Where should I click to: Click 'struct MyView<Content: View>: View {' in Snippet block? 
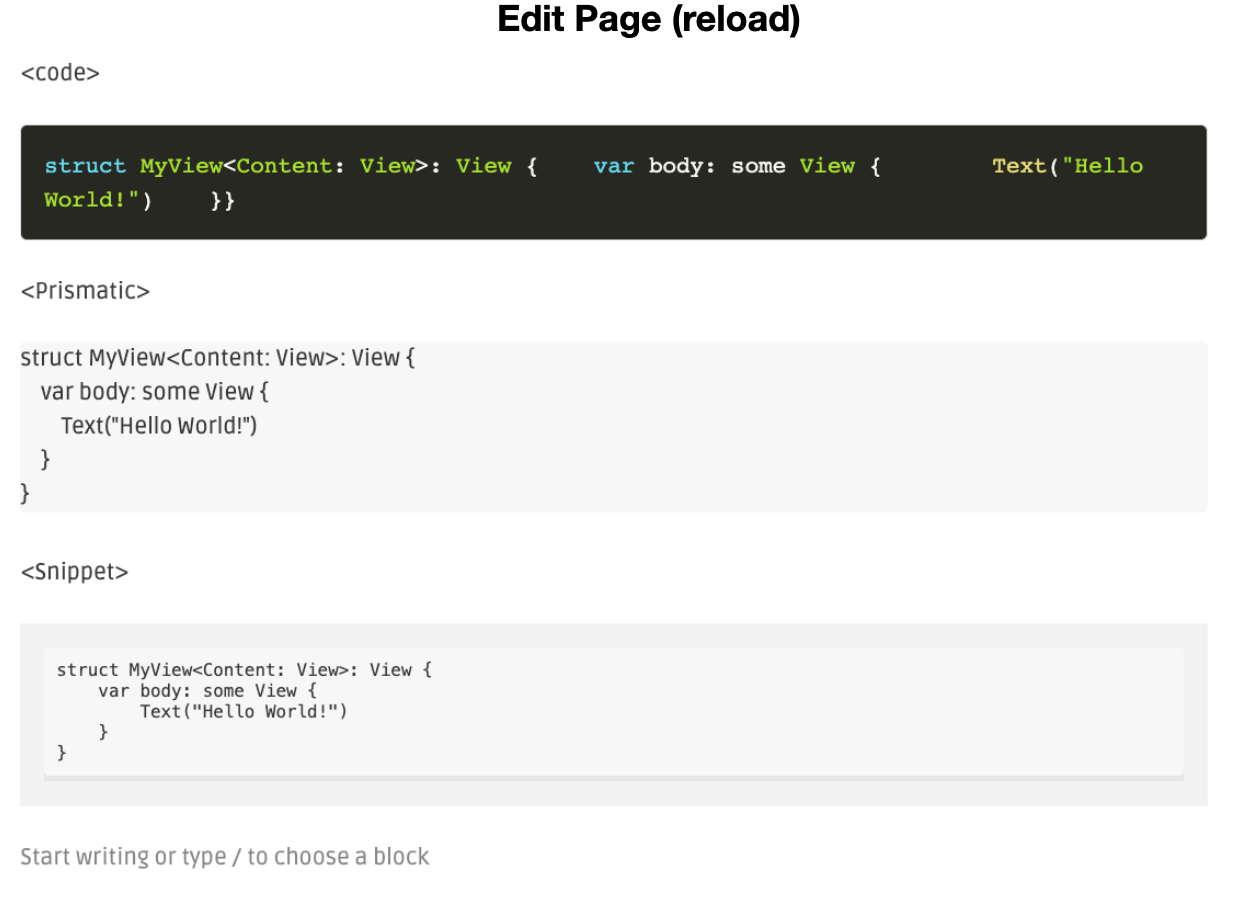(x=244, y=670)
